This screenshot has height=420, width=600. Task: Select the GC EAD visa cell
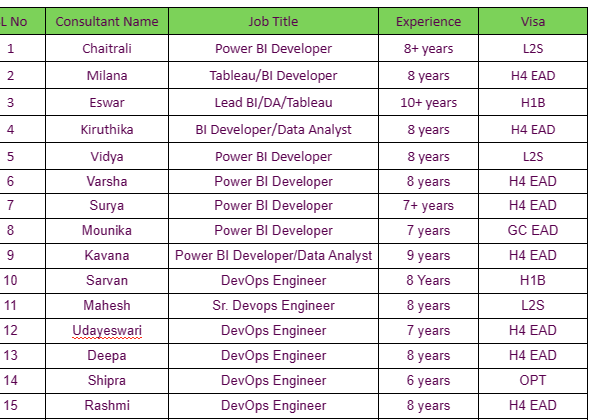pyautogui.click(x=533, y=230)
